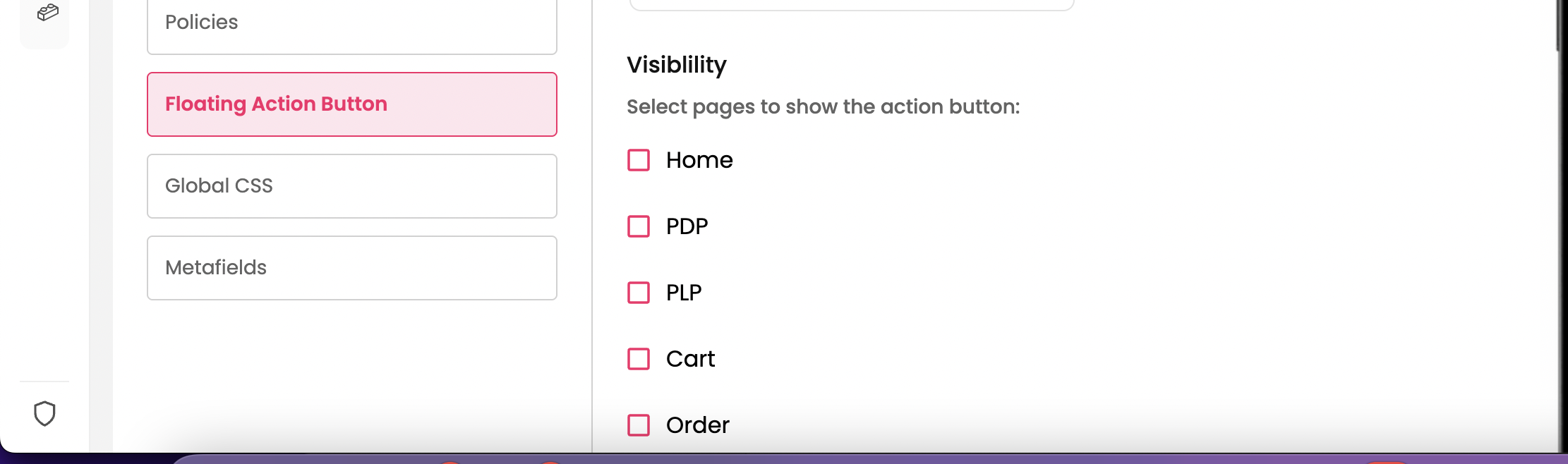Toggle the Cart page checkbox
This screenshot has height=464, width=1568.
click(x=639, y=359)
